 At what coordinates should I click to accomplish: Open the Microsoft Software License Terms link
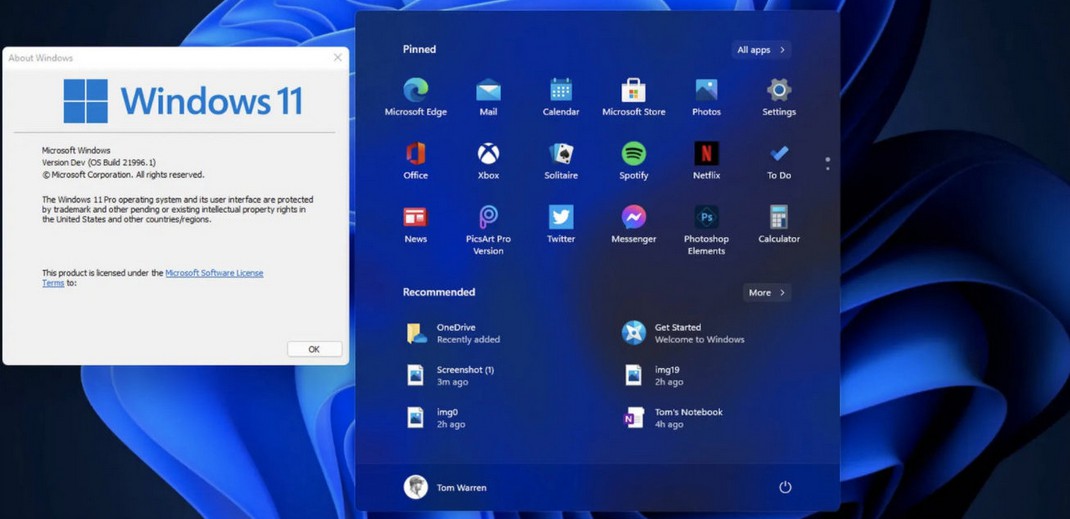(214, 273)
